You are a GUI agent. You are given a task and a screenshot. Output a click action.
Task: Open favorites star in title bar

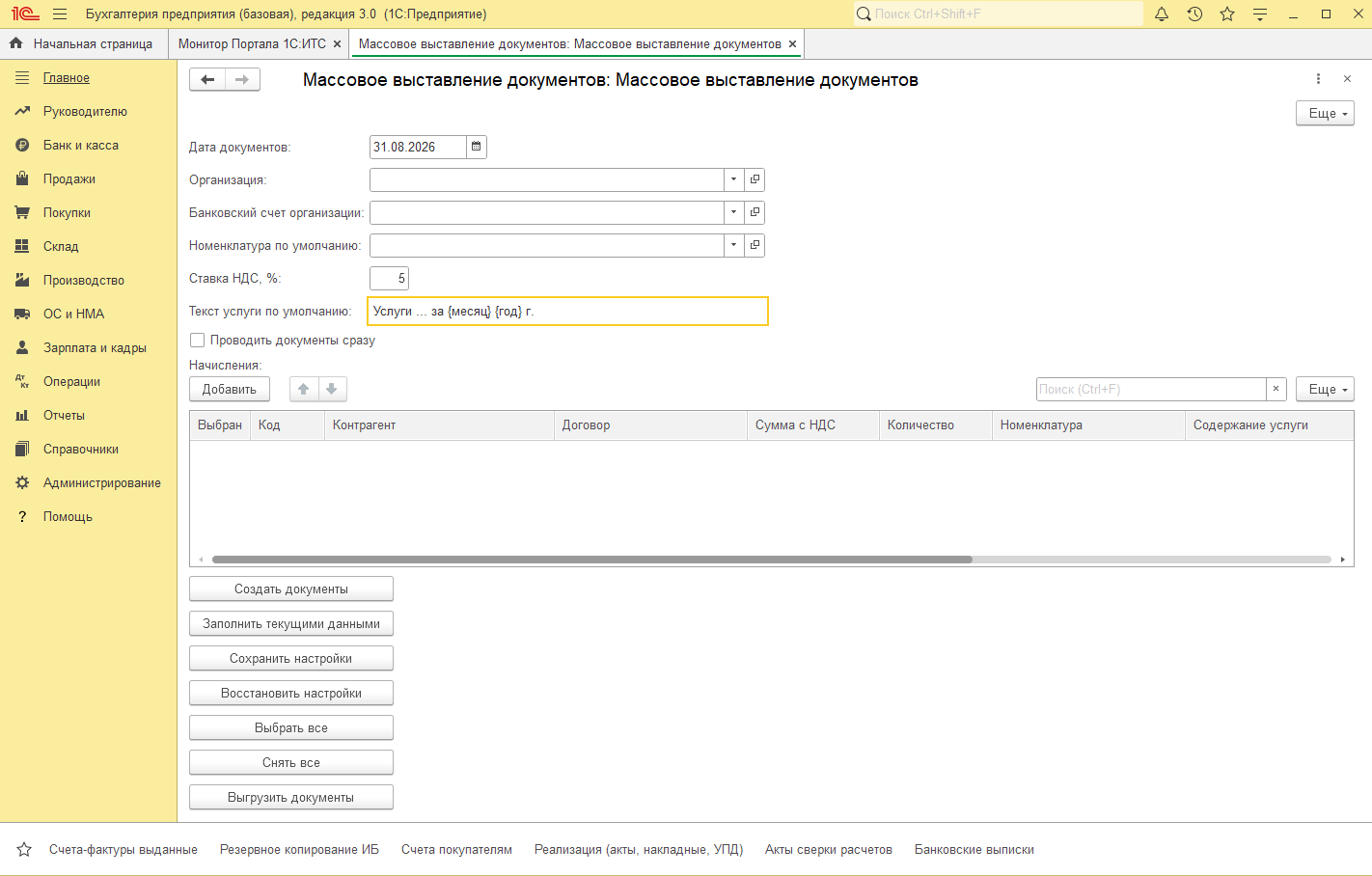pos(1227,14)
